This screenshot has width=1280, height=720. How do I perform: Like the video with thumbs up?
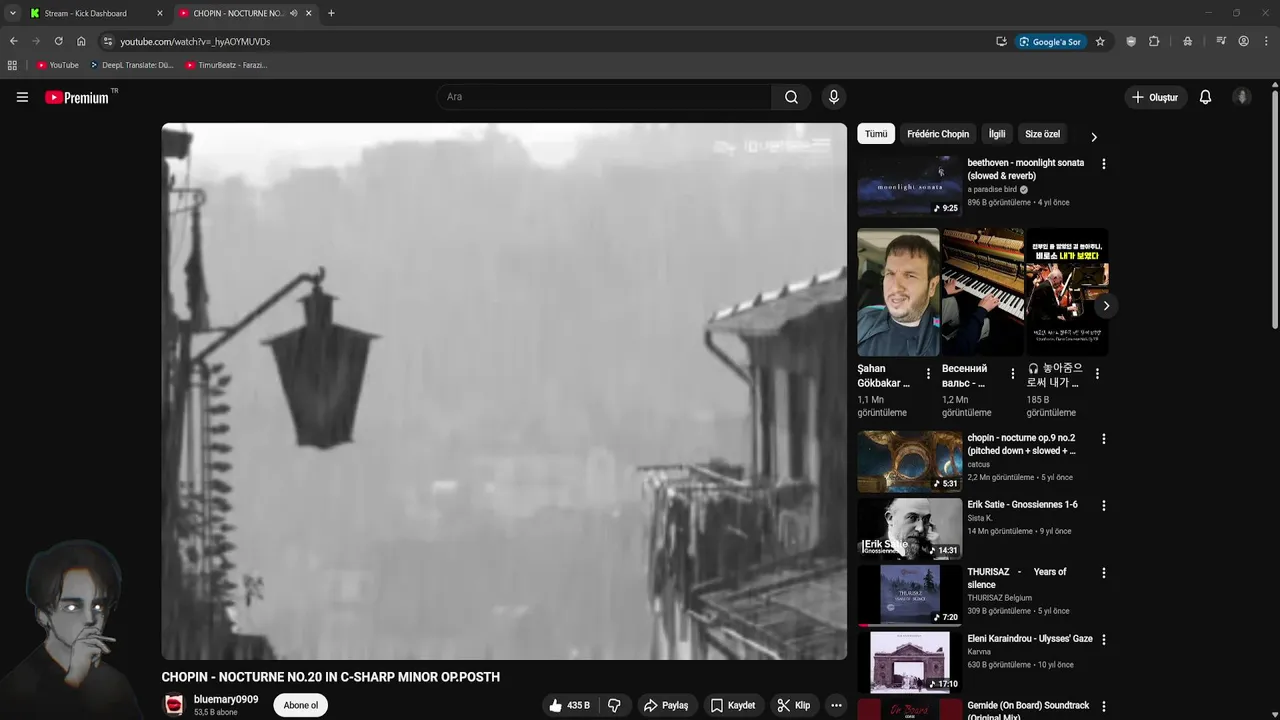coord(569,705)
